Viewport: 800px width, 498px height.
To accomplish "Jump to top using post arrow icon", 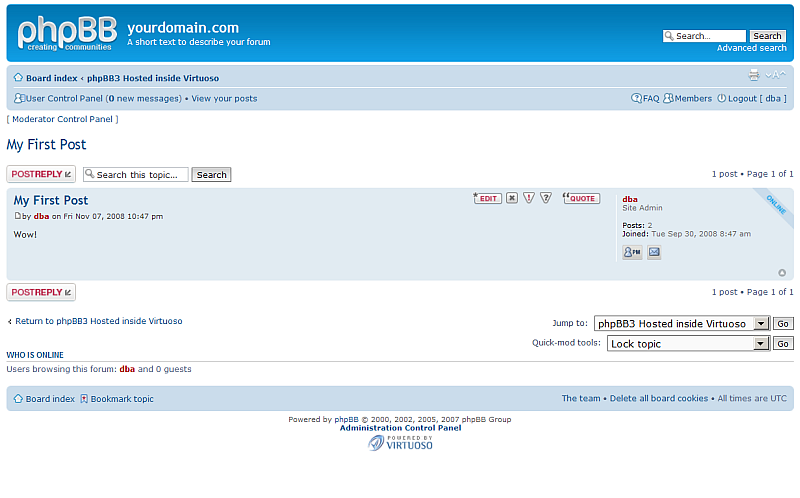I will click(782, 272).
